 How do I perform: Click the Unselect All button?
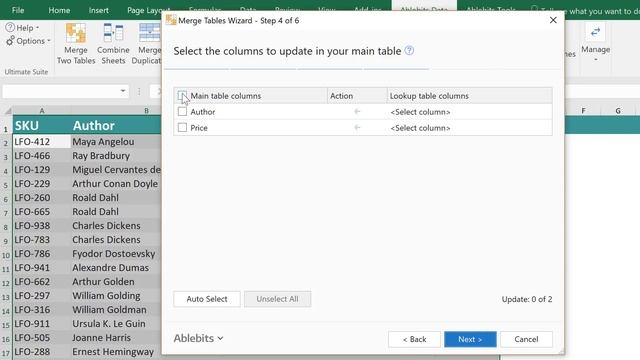click(x=277, y=299)
